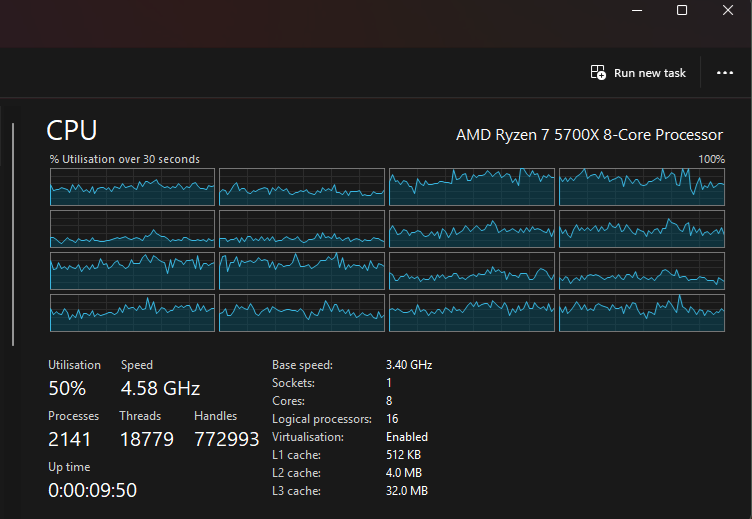Image resolution: width=752 pixels, height=519 pixels.
Task: Click the vertical scrollbar beside the graphs
Action: point(13,234)
